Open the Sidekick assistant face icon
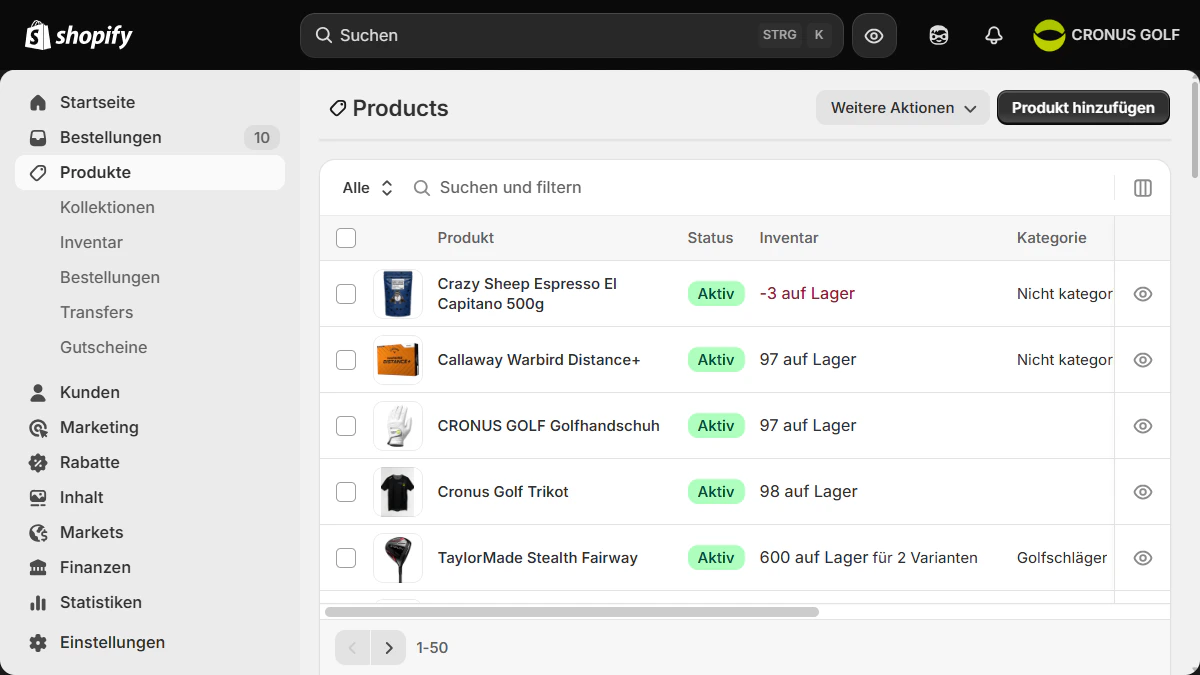The width and height of the screenshot is (1200, 675). pos(938,35)
